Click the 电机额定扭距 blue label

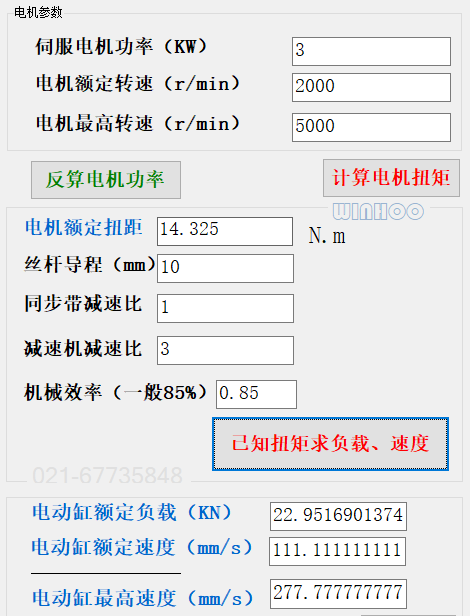83,227
